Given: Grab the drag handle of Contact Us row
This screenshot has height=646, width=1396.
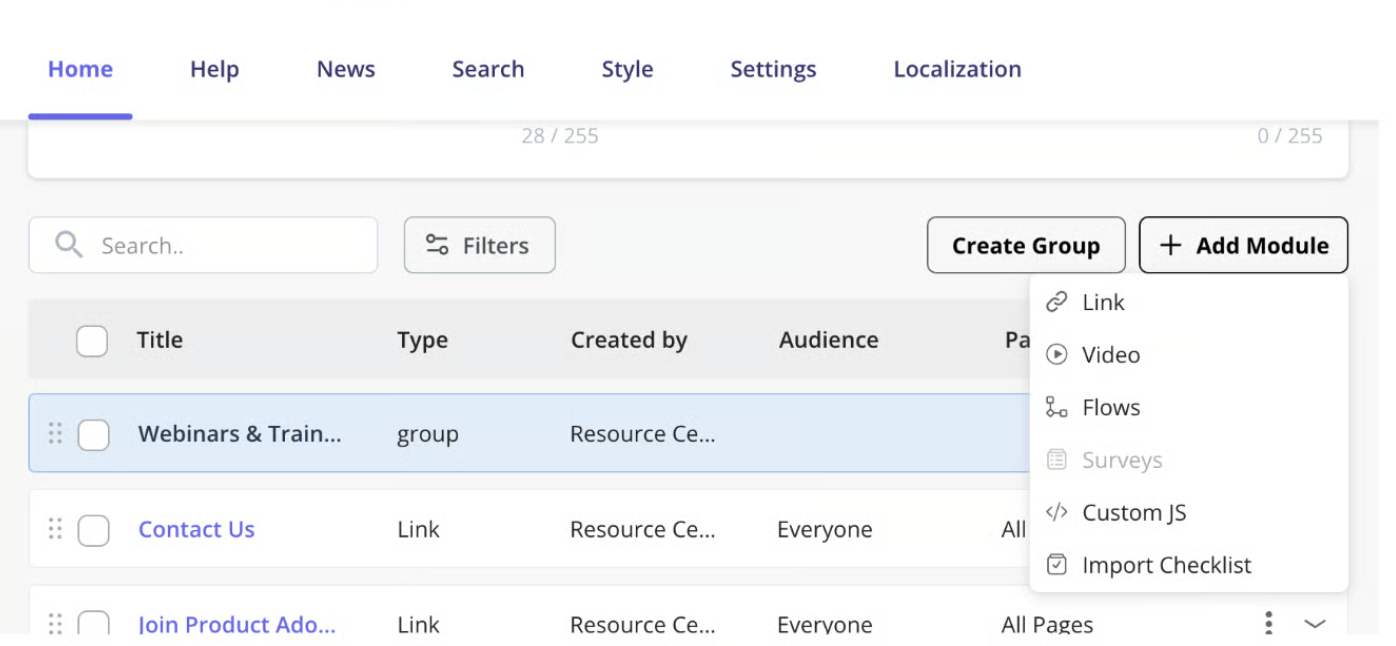Looking at the screenshot, I should pyautogui.click(x=55, y=529).
